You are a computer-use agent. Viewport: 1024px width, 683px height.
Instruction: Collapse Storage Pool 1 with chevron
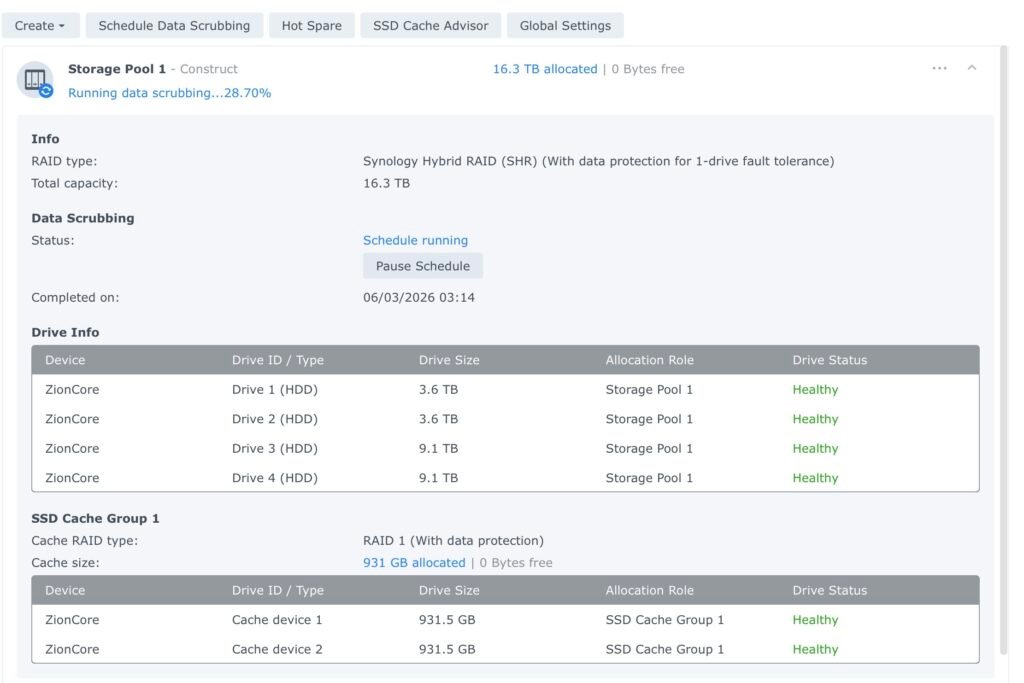click(x=972, y=68)
